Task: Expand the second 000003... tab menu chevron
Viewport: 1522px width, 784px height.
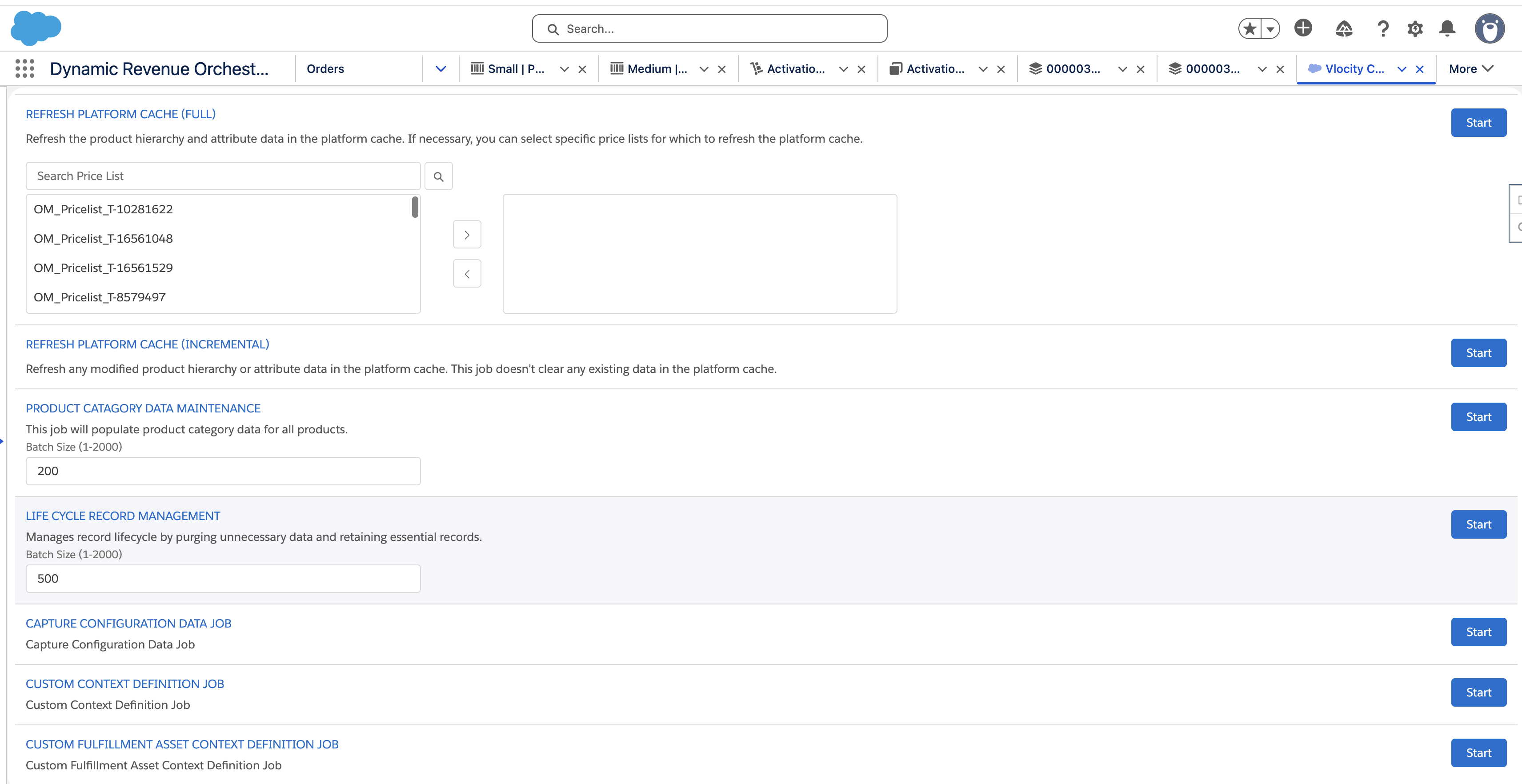Action: pyautogui.click(x=1262, y=69)
